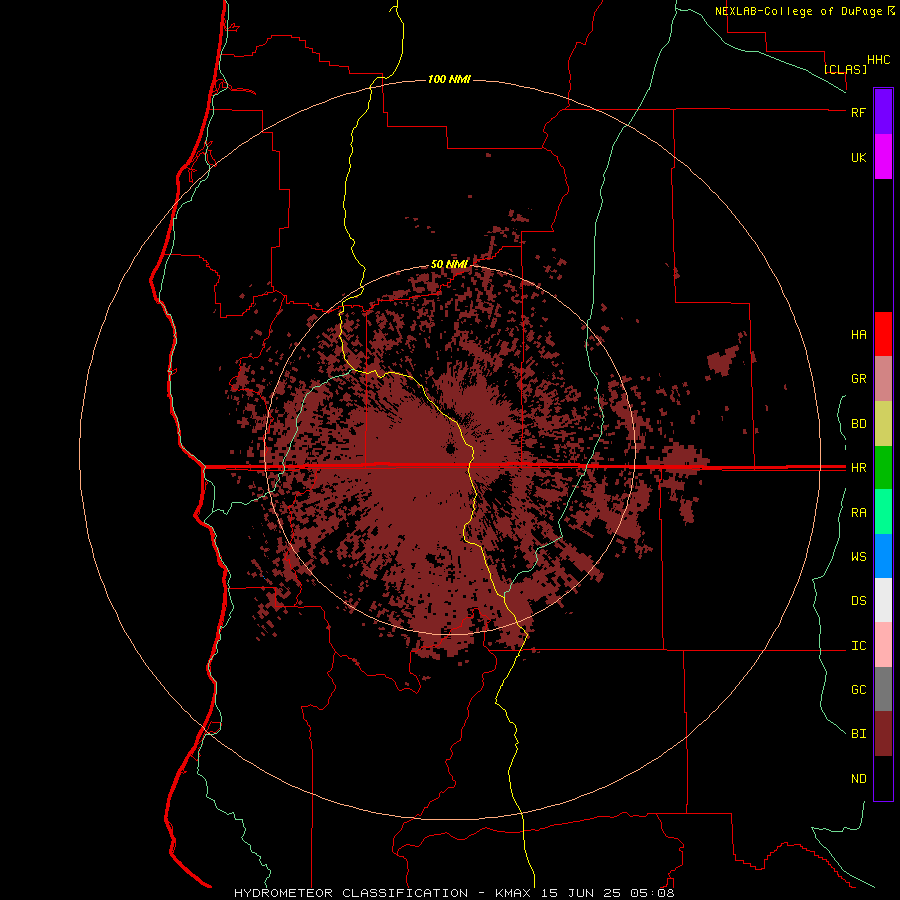Click the RA legend label
900x900 pixels.
[858, 513]
